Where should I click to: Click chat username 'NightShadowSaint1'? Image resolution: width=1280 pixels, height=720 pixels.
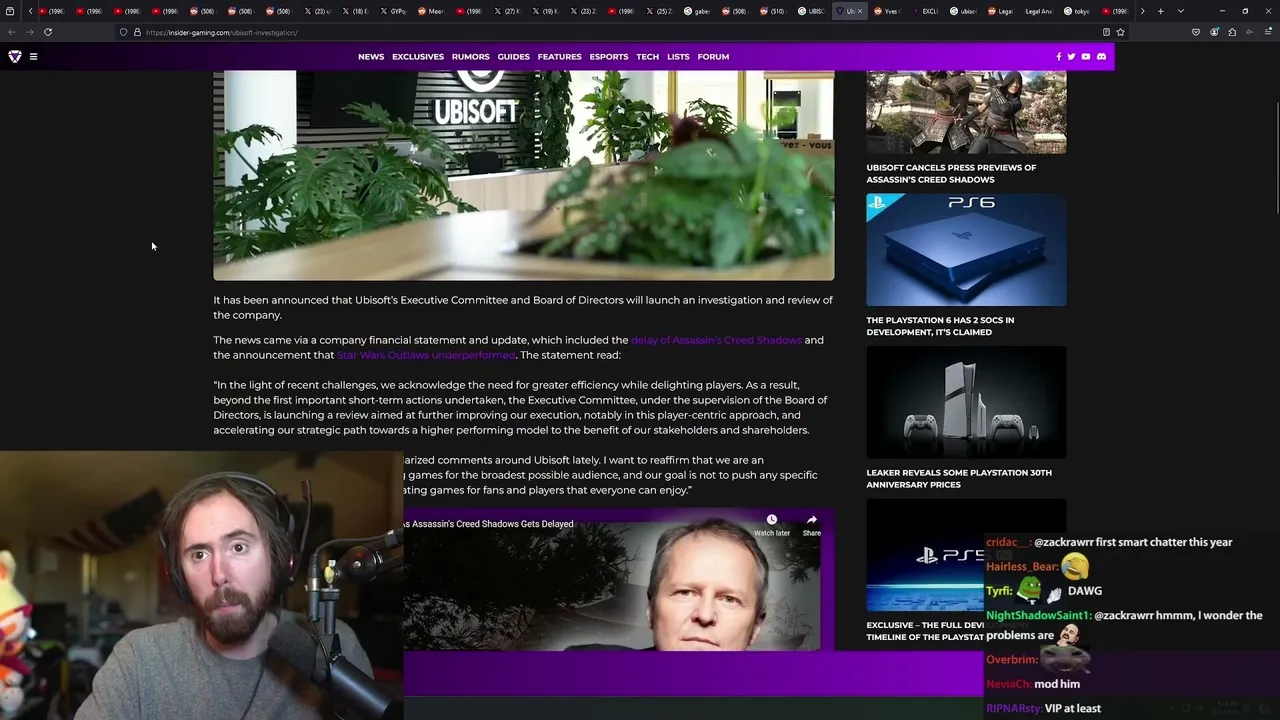click(1039, 616)
